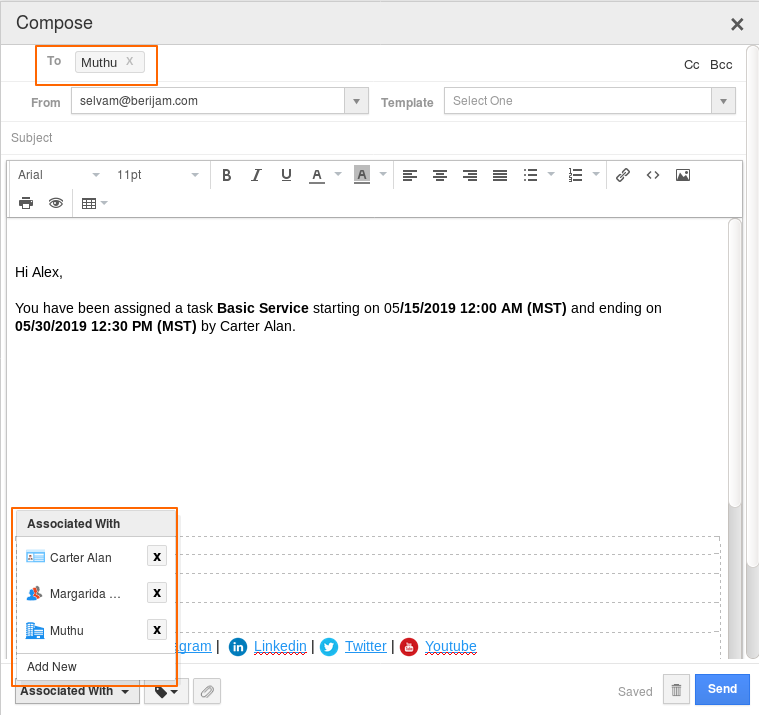
Task: Open the source code view icon
Action: (x=653, y=175)
